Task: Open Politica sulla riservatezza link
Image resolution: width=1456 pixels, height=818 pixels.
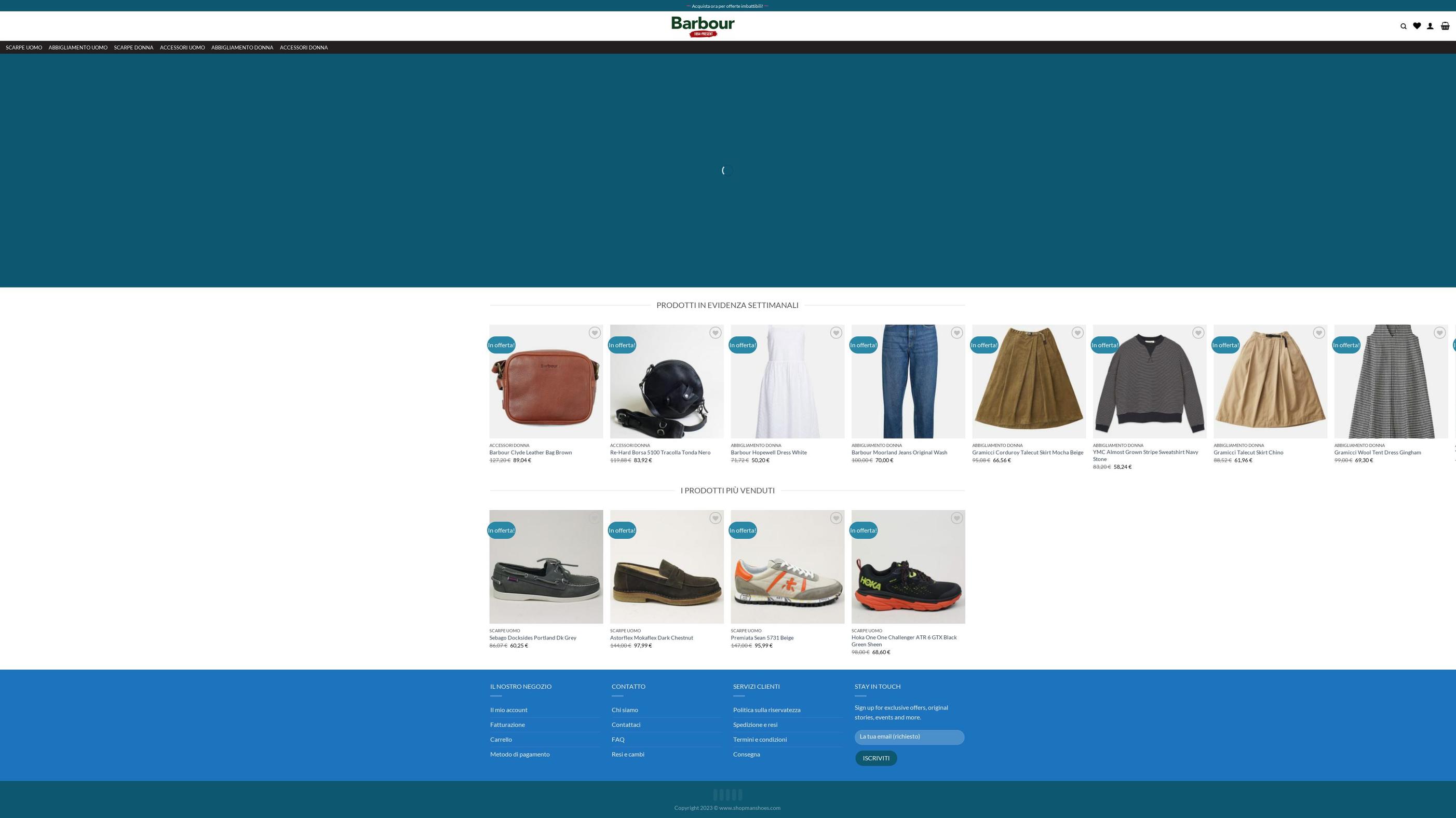Action: tap(766, 710)
